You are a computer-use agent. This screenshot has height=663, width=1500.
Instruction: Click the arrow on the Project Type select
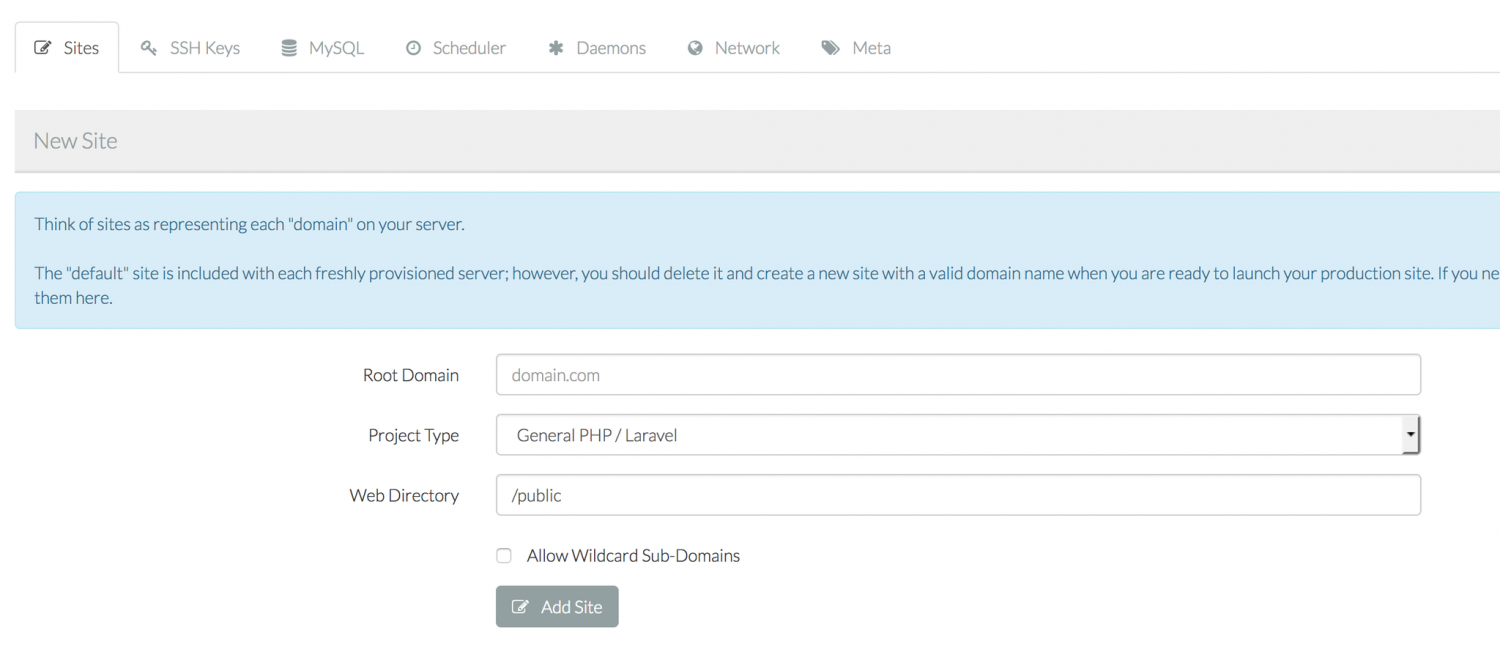click(1410, 435)
